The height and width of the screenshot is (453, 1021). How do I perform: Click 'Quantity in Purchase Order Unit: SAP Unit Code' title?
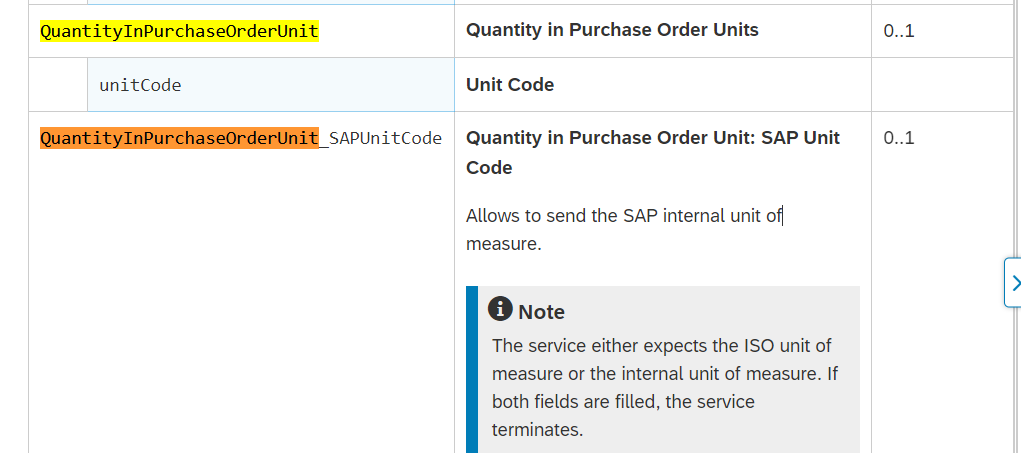point(653,153)
